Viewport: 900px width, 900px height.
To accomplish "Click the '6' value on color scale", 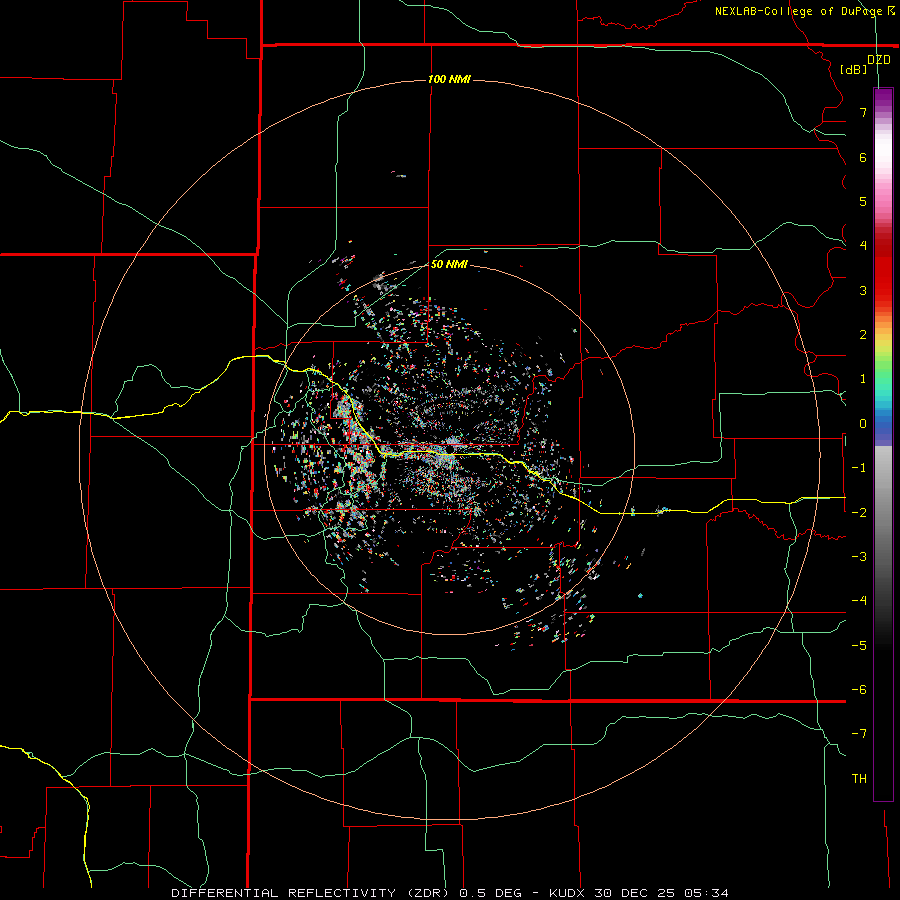I will (863, 157).
